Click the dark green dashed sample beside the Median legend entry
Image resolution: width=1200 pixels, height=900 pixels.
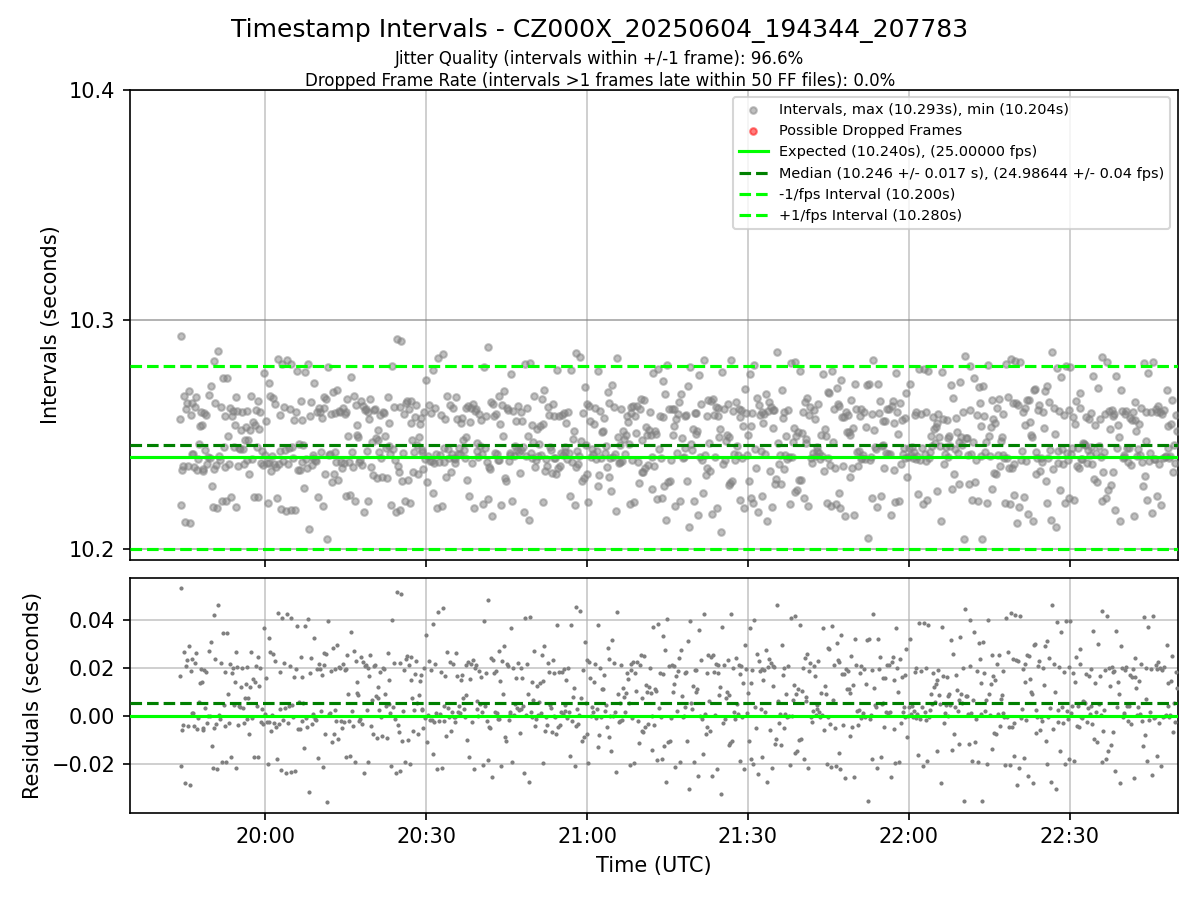pyautogui.click(x=754, y=173)
